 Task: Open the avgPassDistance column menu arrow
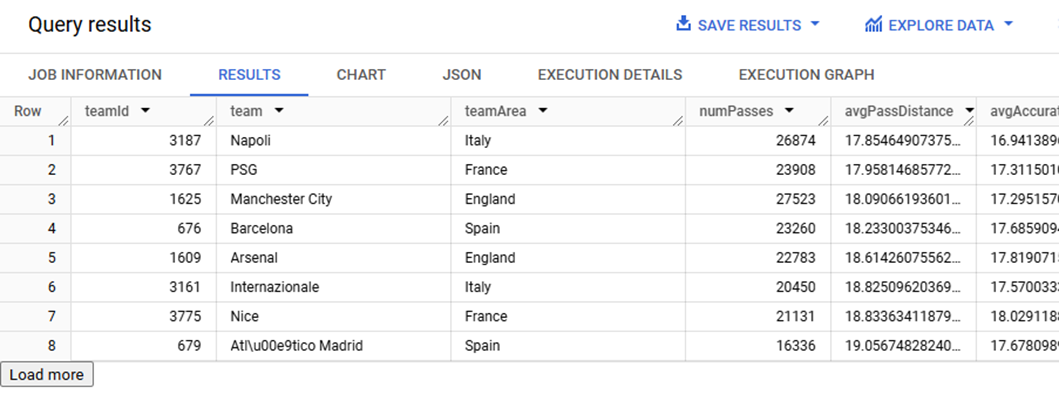(x=970, y=112)
